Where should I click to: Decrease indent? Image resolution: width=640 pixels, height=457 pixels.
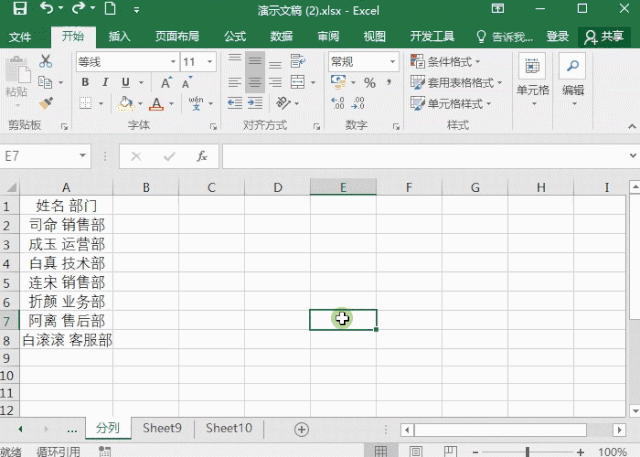[x=235, y=103]
